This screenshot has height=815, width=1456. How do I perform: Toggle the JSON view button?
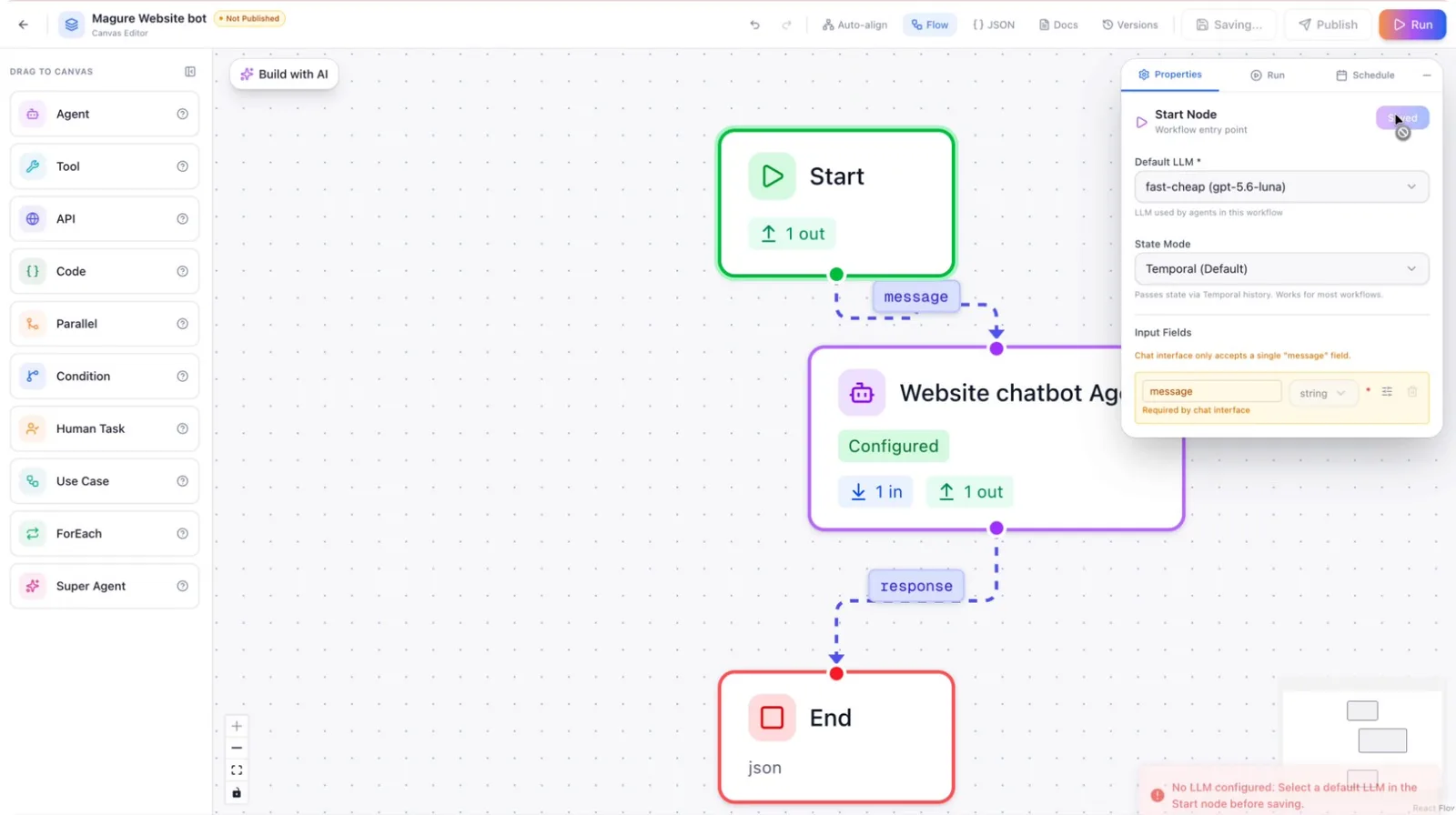pos(994,25)
